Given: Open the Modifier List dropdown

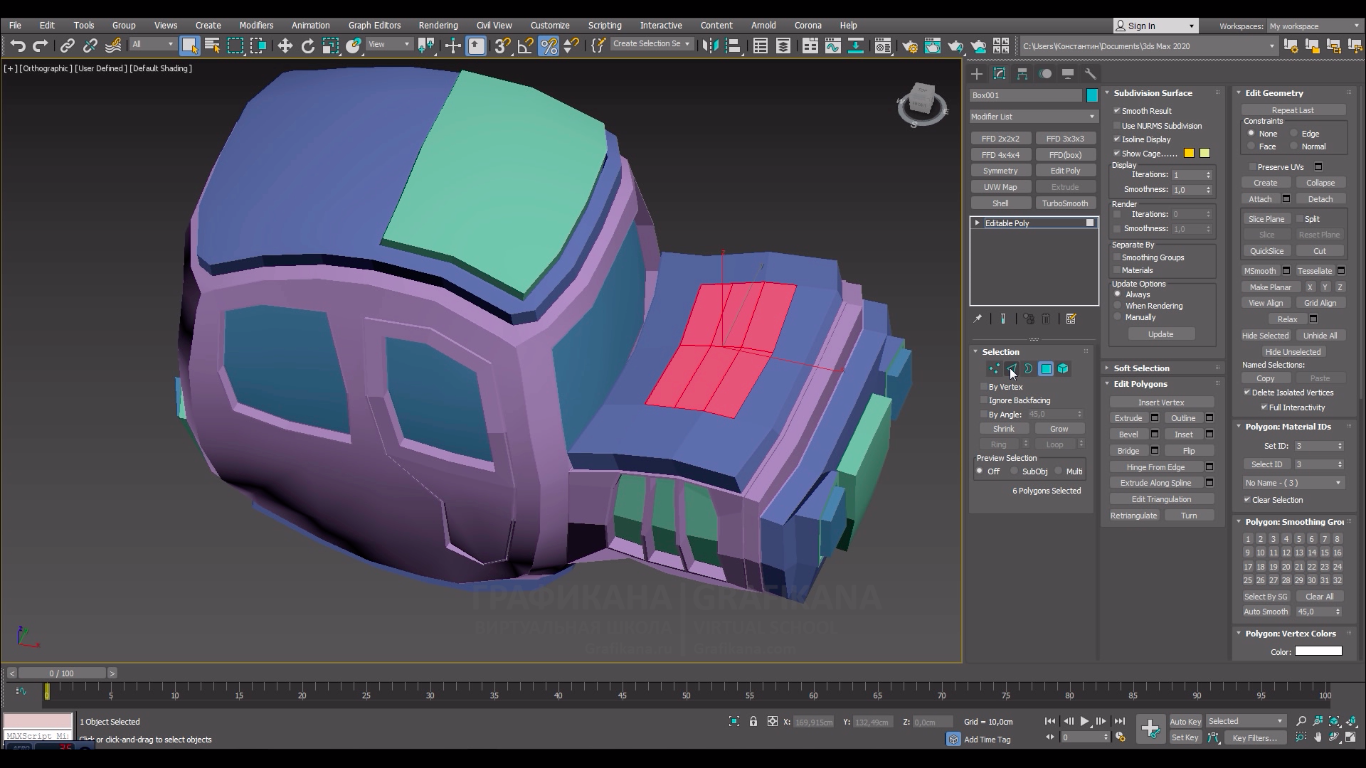Looking at the screenshot, I should (1033, 117).
